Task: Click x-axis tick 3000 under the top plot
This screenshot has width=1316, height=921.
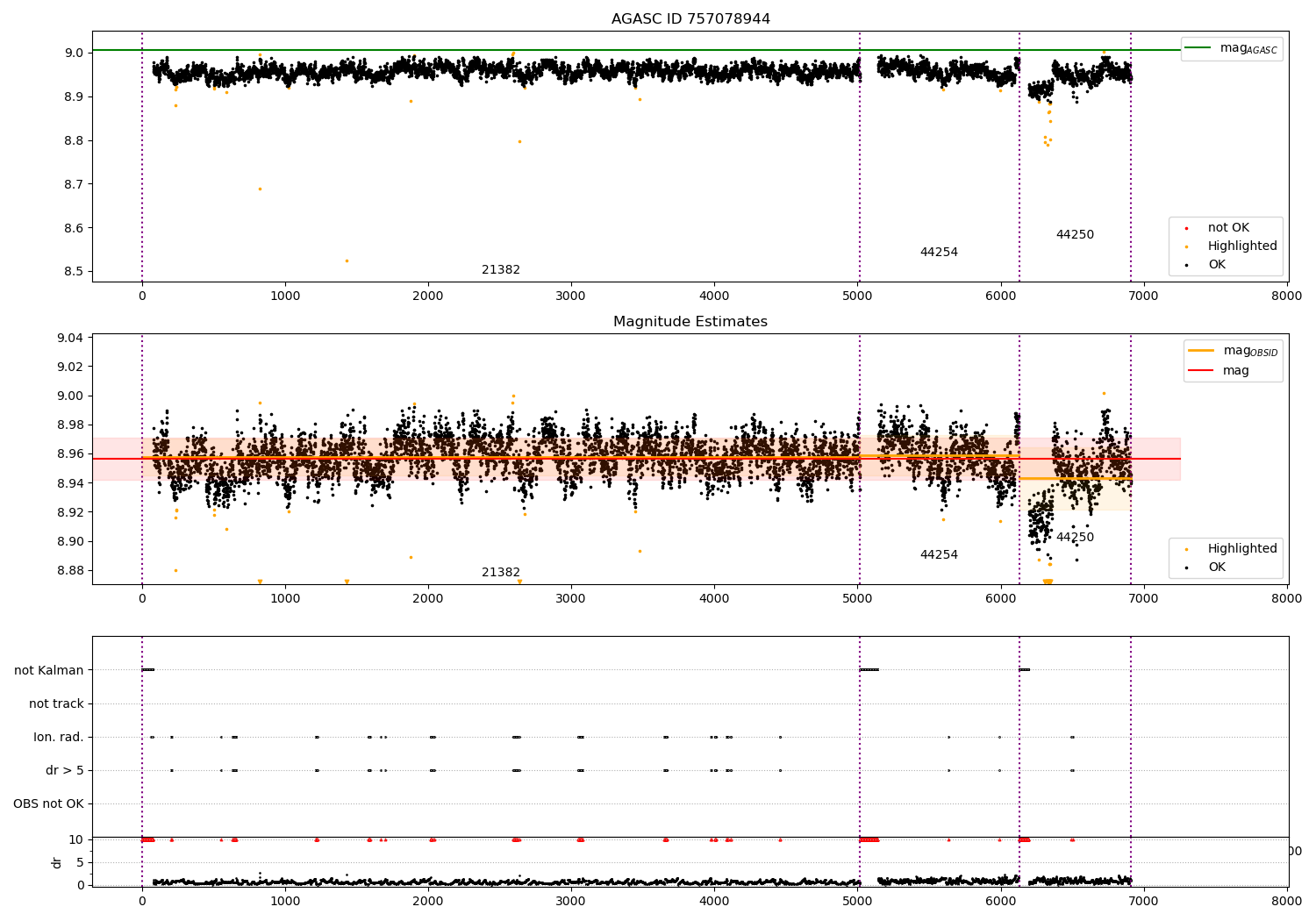Action: (x=571, y=296)
